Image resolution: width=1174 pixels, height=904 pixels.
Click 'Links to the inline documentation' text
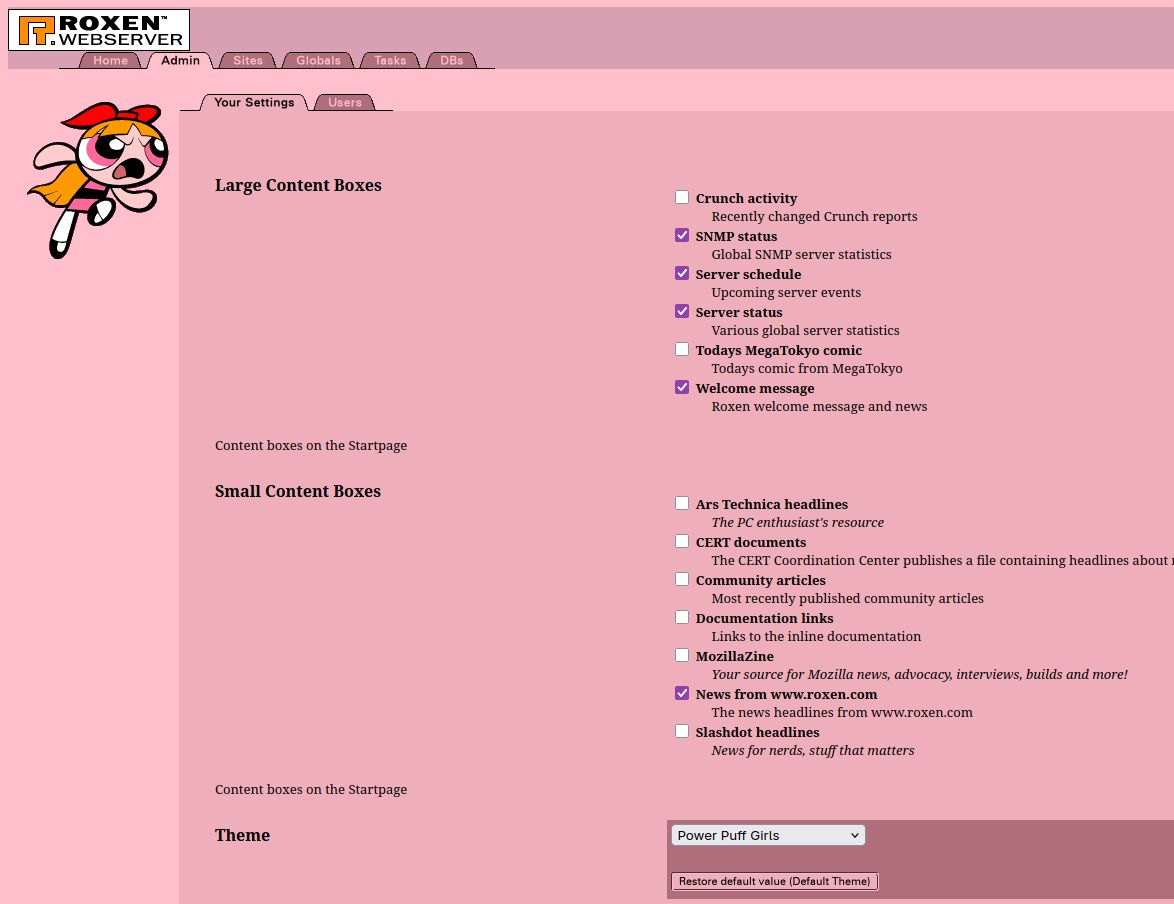[x=816, y=637]
